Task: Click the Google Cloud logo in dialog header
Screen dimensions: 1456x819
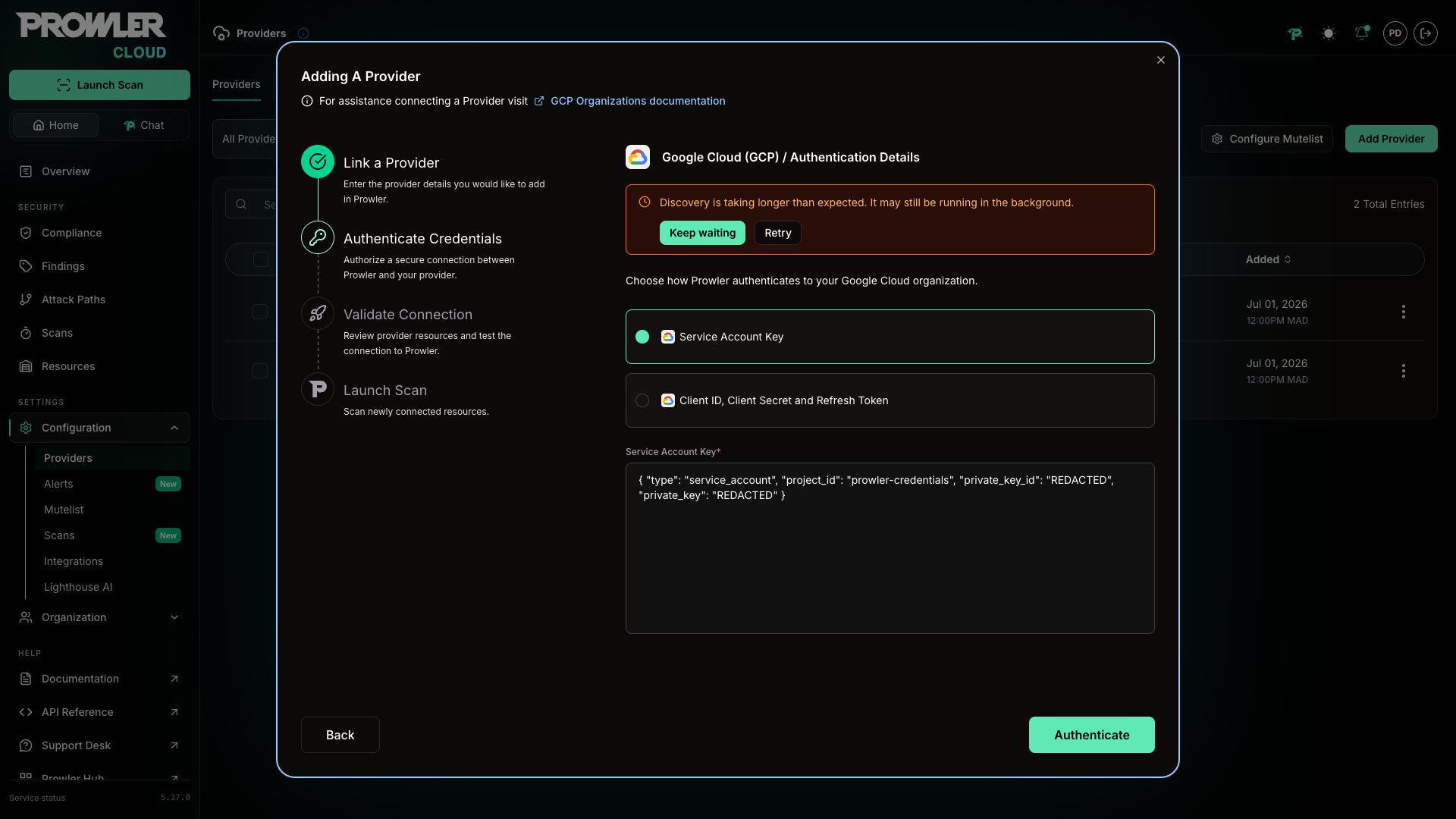Action: coord(638,157)
